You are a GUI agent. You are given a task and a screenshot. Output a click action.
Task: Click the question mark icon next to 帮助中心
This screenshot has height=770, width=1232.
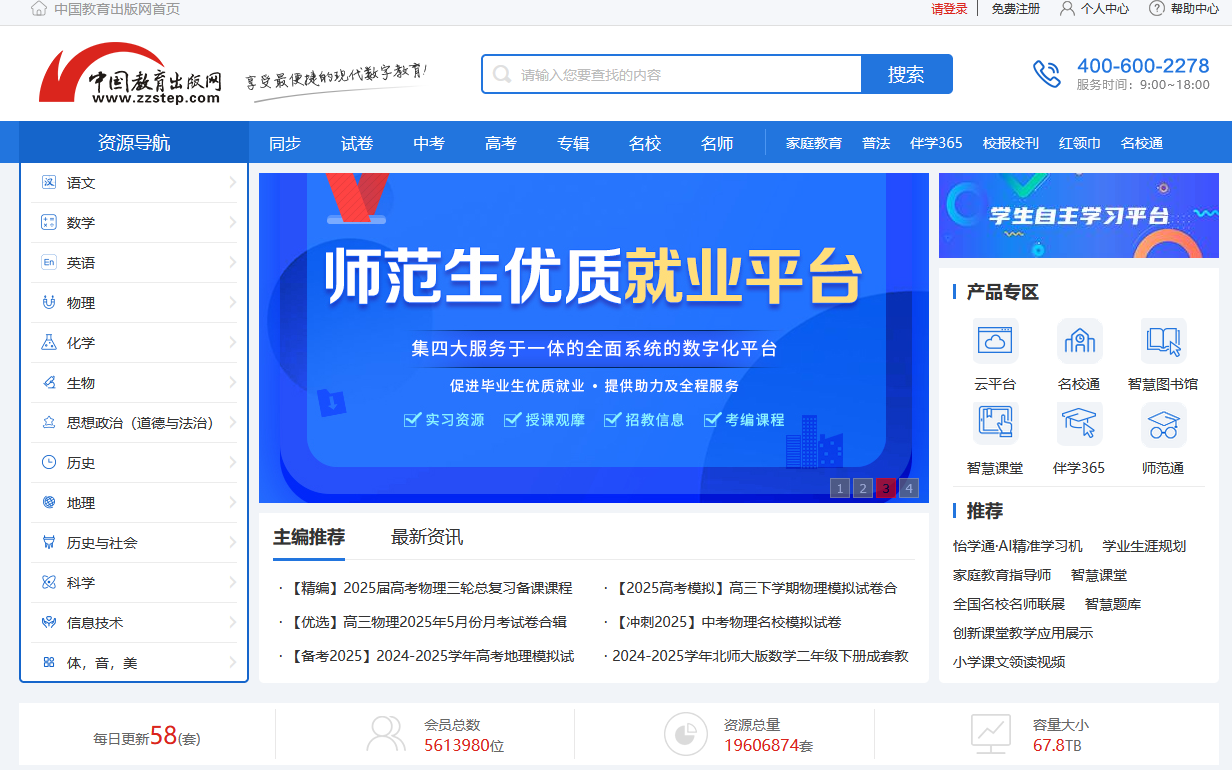(x=1157, y=9)
